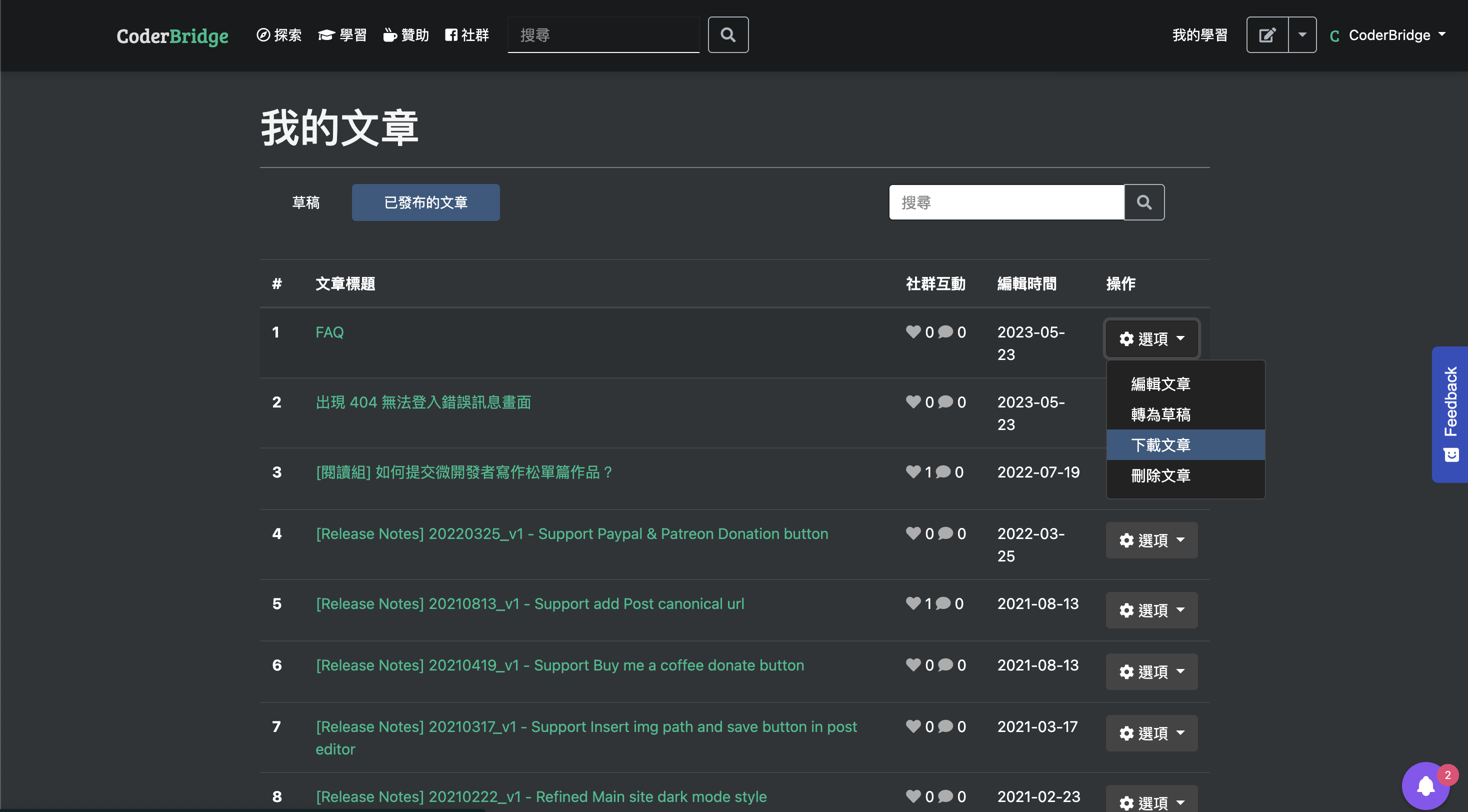1468x812 pixels.
Task: Click the navbar search magnifier button
Action: coord(727,35)
